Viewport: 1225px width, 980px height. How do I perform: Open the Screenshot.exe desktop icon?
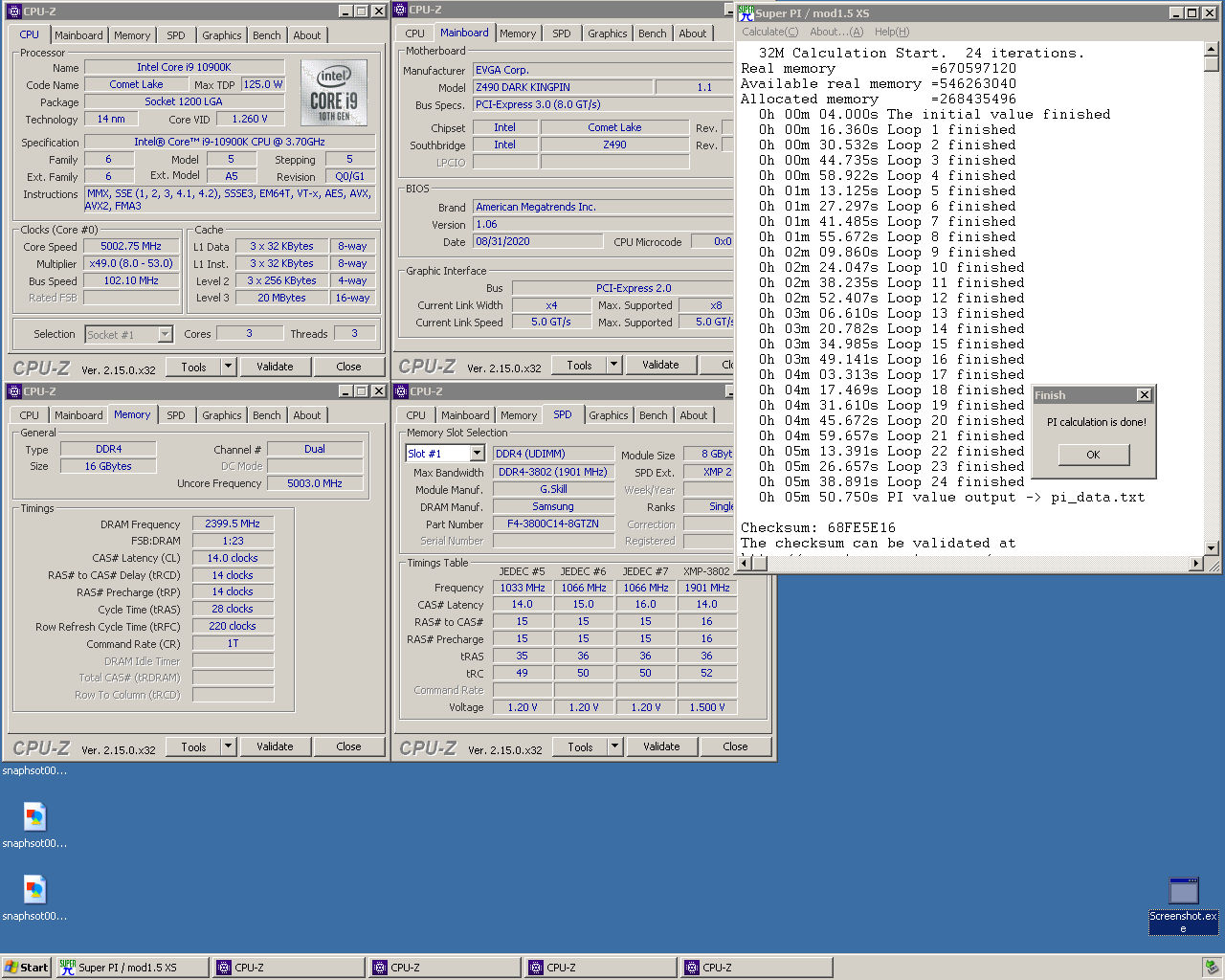point(1183,904)
